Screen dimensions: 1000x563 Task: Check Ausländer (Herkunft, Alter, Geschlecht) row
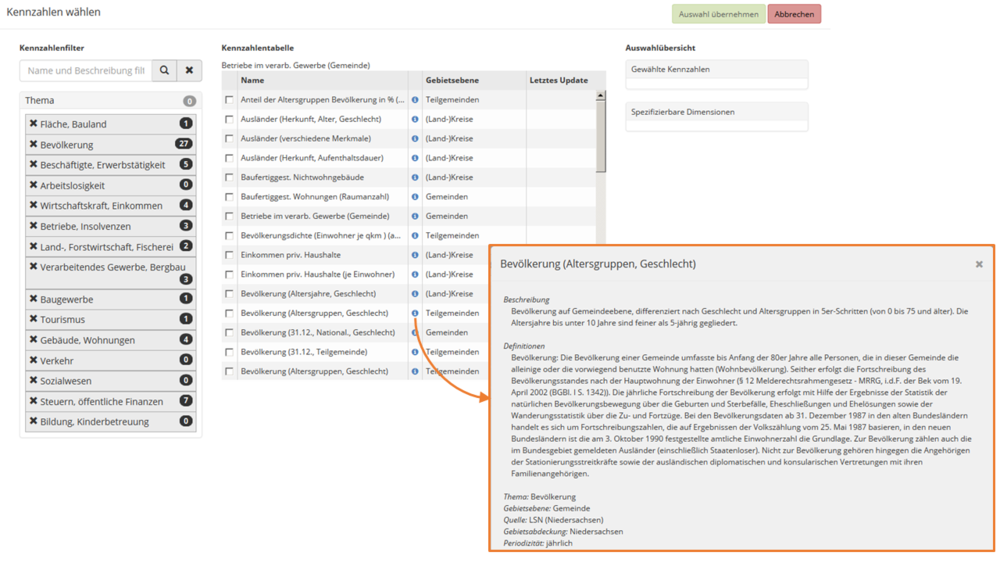point(229,120)
